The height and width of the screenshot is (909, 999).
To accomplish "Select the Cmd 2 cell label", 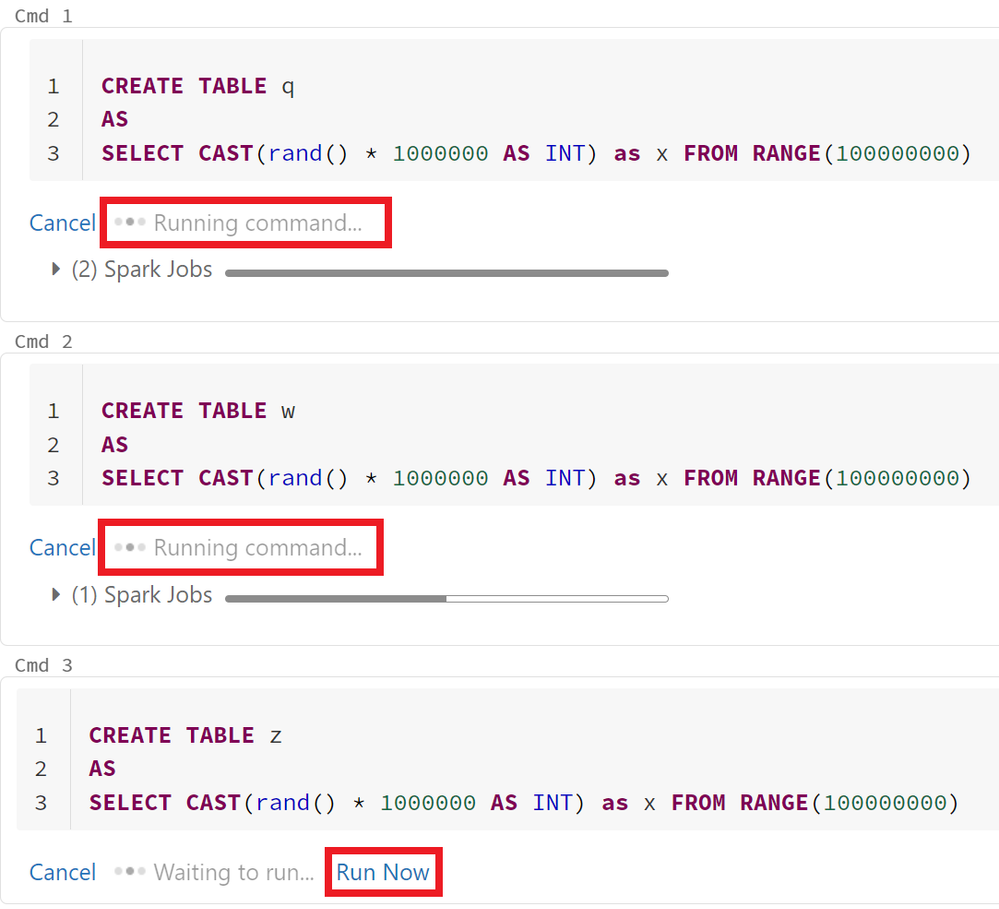I will [43, 341].
